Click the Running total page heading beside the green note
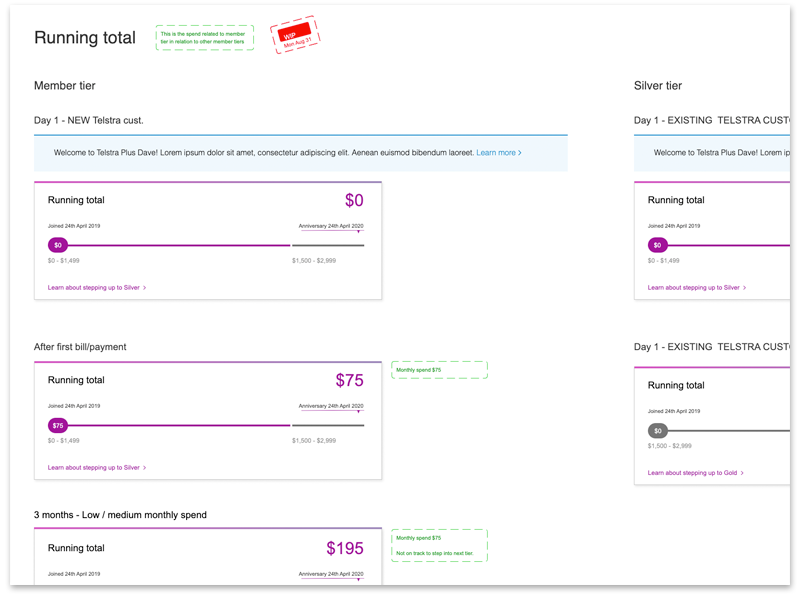800x600 pixels. [x=85, y=38]
